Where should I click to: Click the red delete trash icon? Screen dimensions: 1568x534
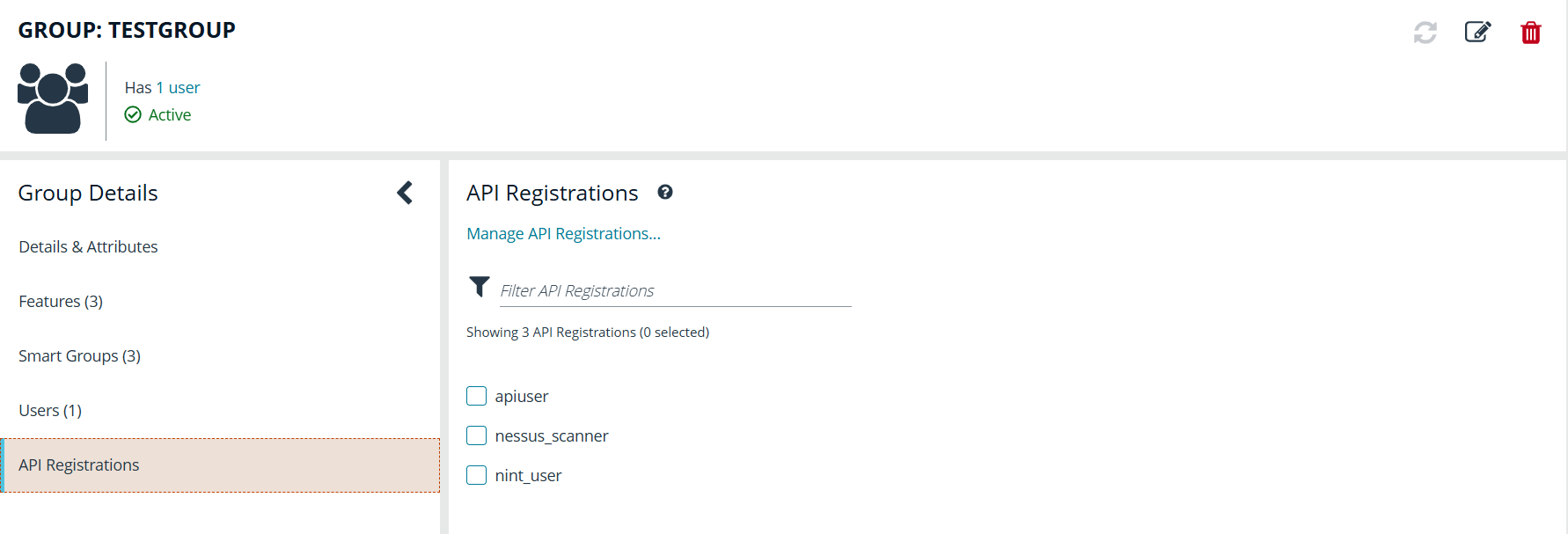1531,33
